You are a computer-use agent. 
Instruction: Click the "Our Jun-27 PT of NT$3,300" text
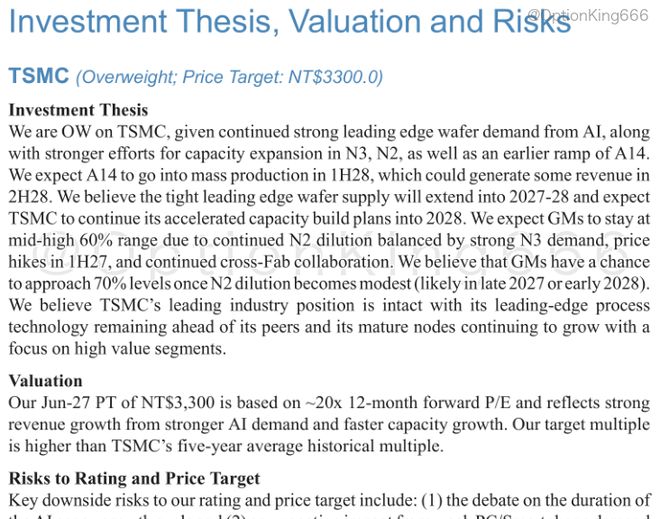click(112, 403)
